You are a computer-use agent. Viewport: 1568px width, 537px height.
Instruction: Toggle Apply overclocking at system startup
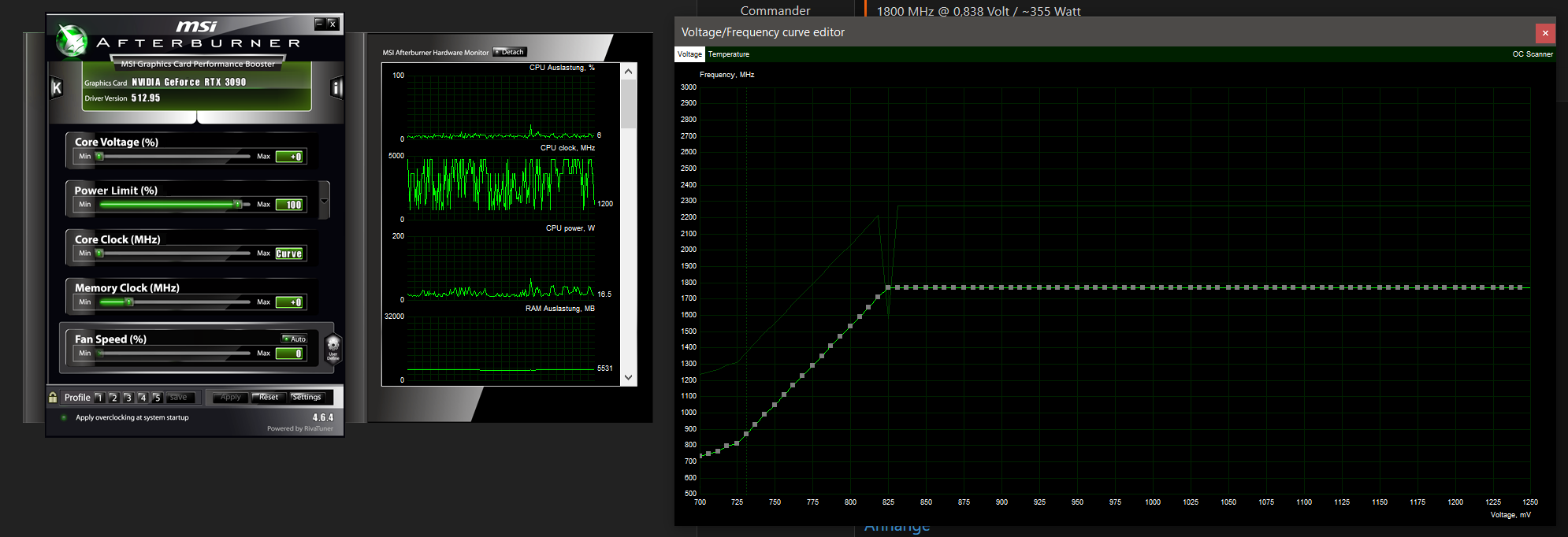coord(64,417)
